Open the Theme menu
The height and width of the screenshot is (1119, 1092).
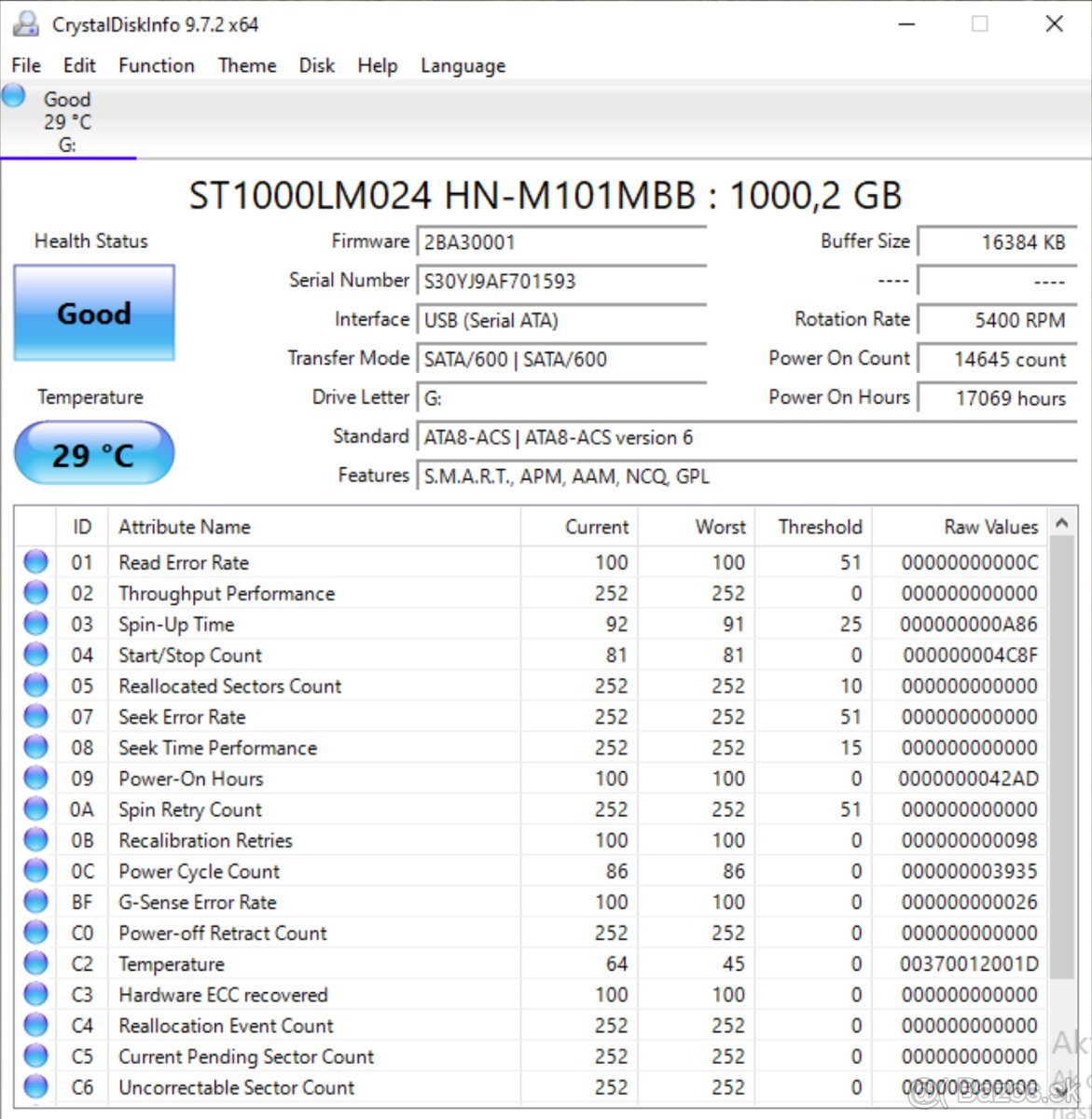(x=246, y=65)
